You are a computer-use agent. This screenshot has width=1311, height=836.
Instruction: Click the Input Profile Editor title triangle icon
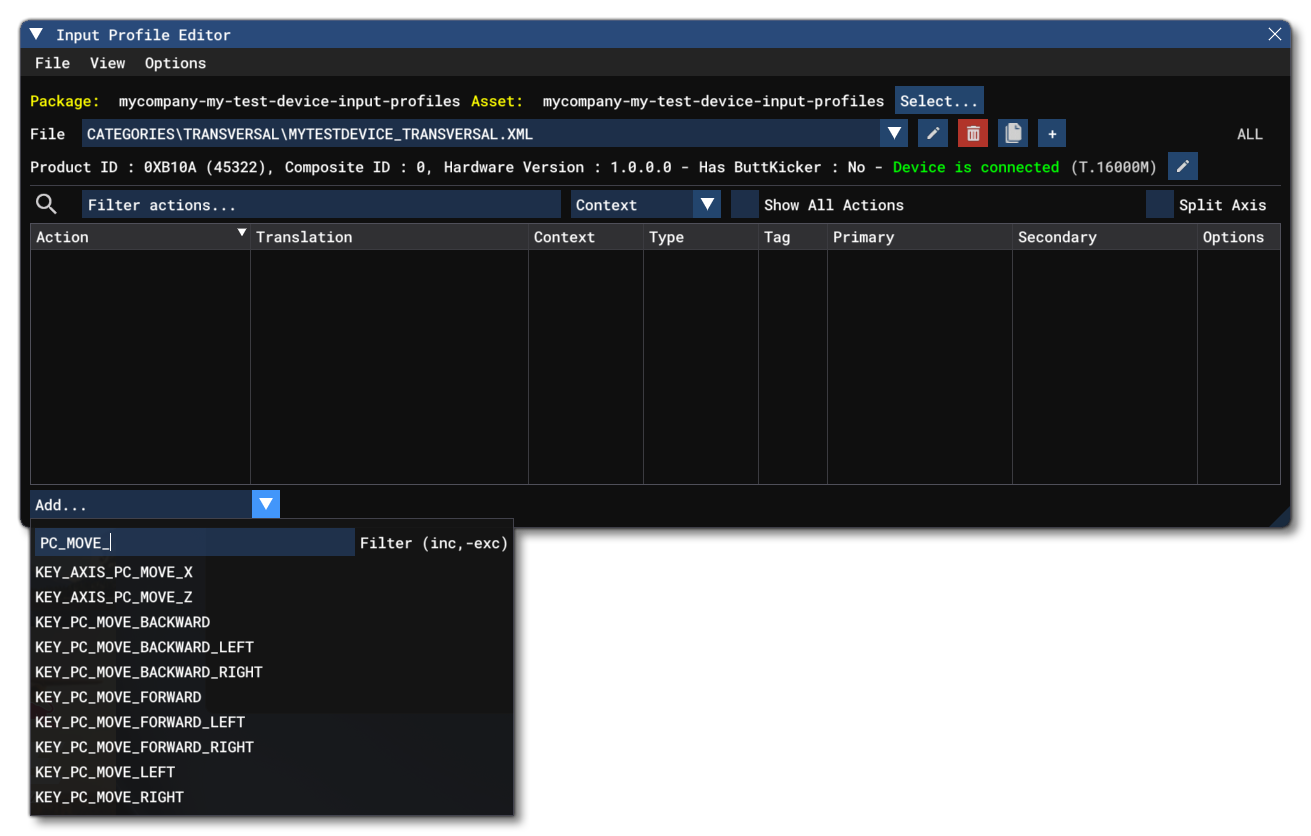point(37,33)
